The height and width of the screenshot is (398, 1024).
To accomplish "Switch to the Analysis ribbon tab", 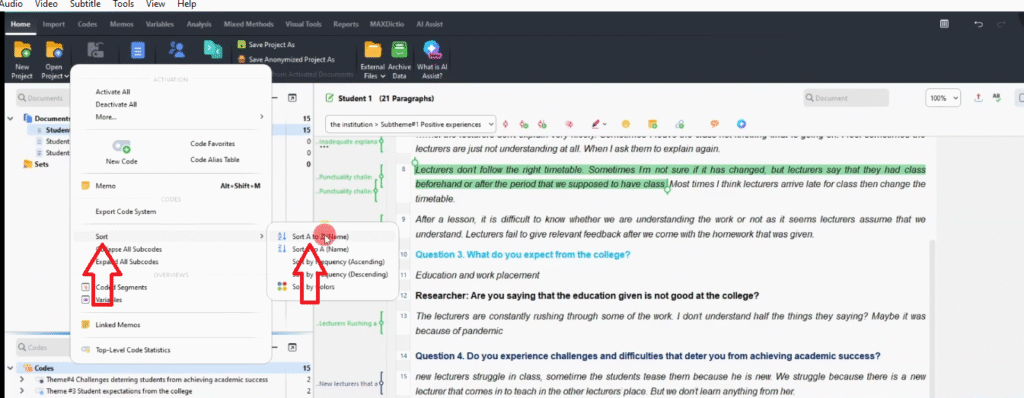I will point(199,24).
